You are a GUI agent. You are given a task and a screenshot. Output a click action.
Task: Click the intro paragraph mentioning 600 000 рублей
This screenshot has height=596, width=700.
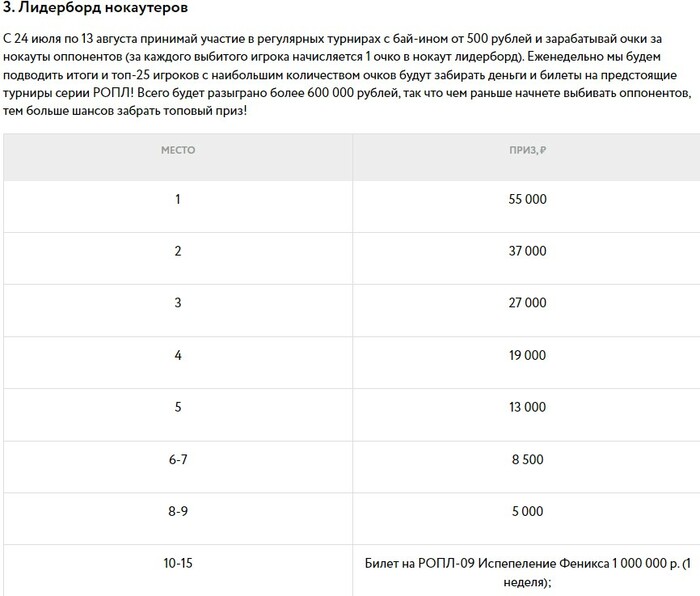click(347, 75)
